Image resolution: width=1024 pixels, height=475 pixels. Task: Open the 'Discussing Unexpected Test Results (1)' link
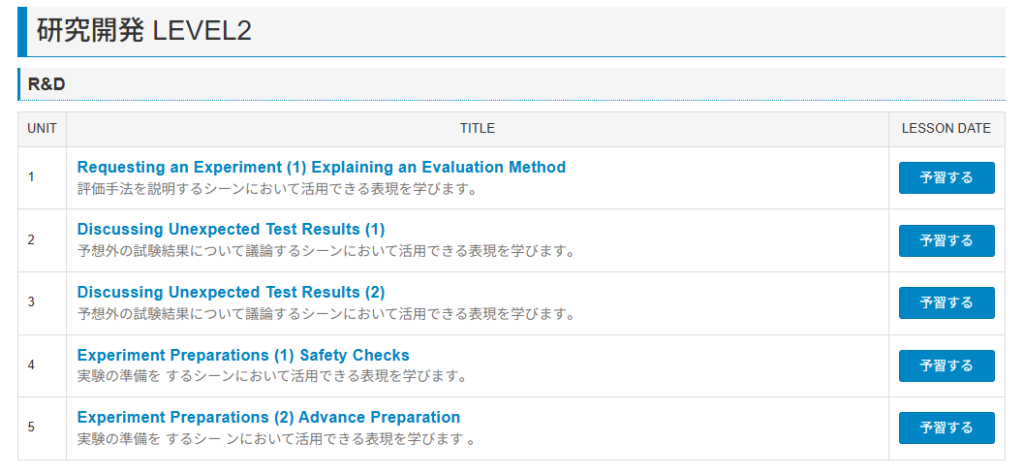[230, 230]
